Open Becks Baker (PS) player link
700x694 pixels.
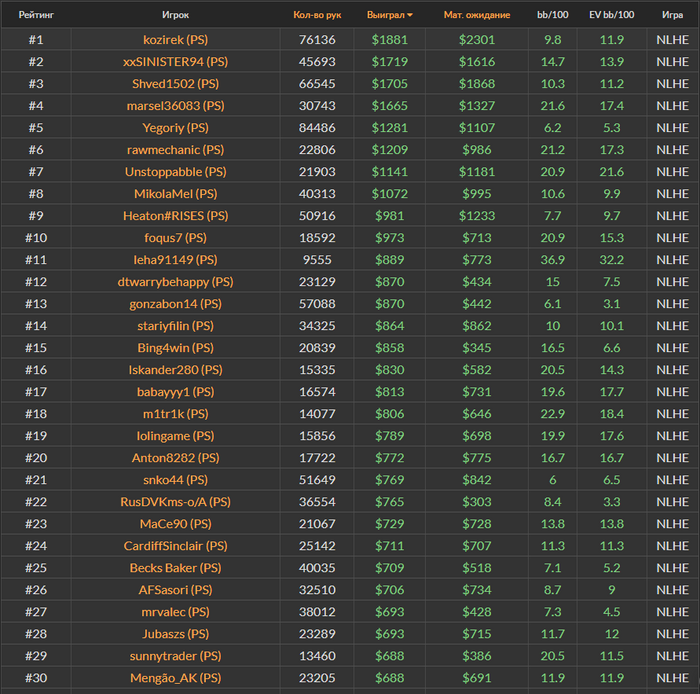[175, 568]
